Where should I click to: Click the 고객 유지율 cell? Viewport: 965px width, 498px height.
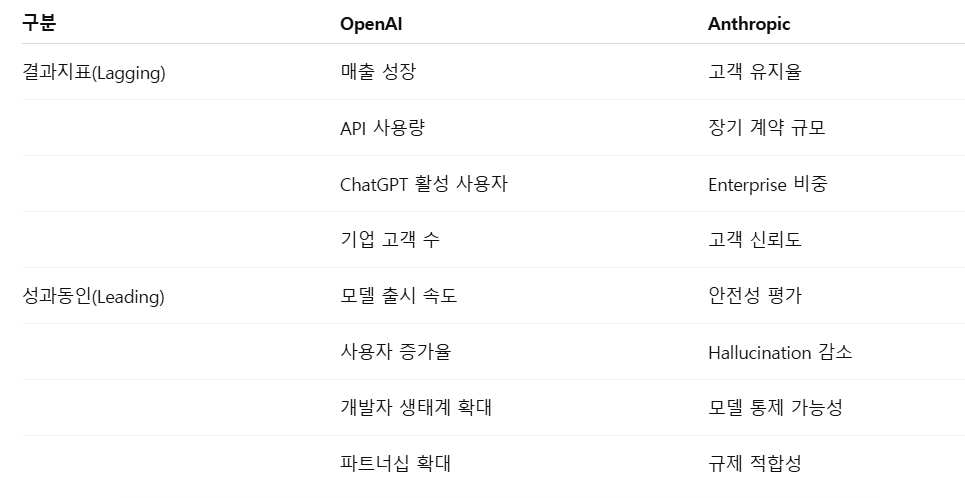[755, 71]
